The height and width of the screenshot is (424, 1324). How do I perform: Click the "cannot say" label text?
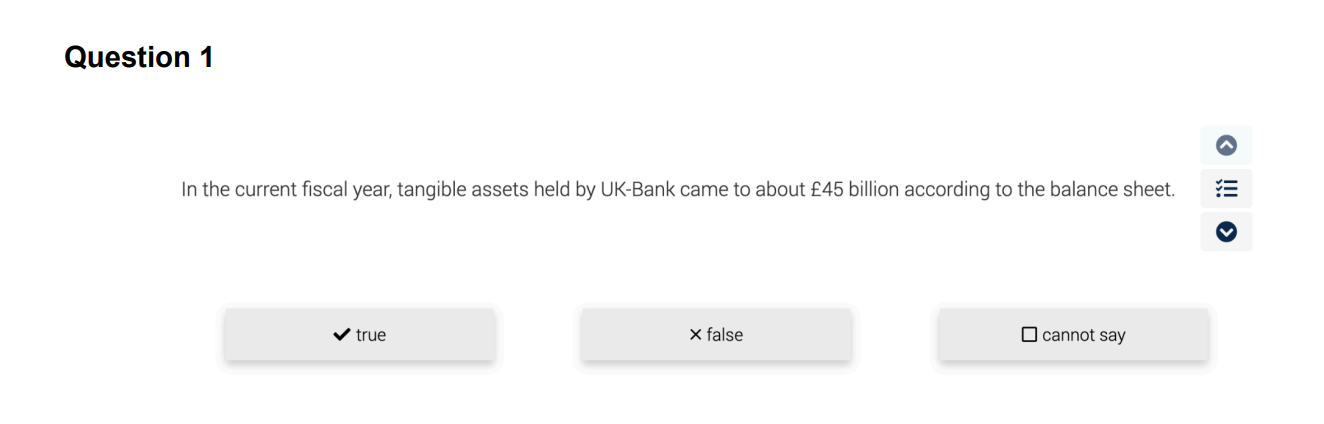pos(1084,335)
